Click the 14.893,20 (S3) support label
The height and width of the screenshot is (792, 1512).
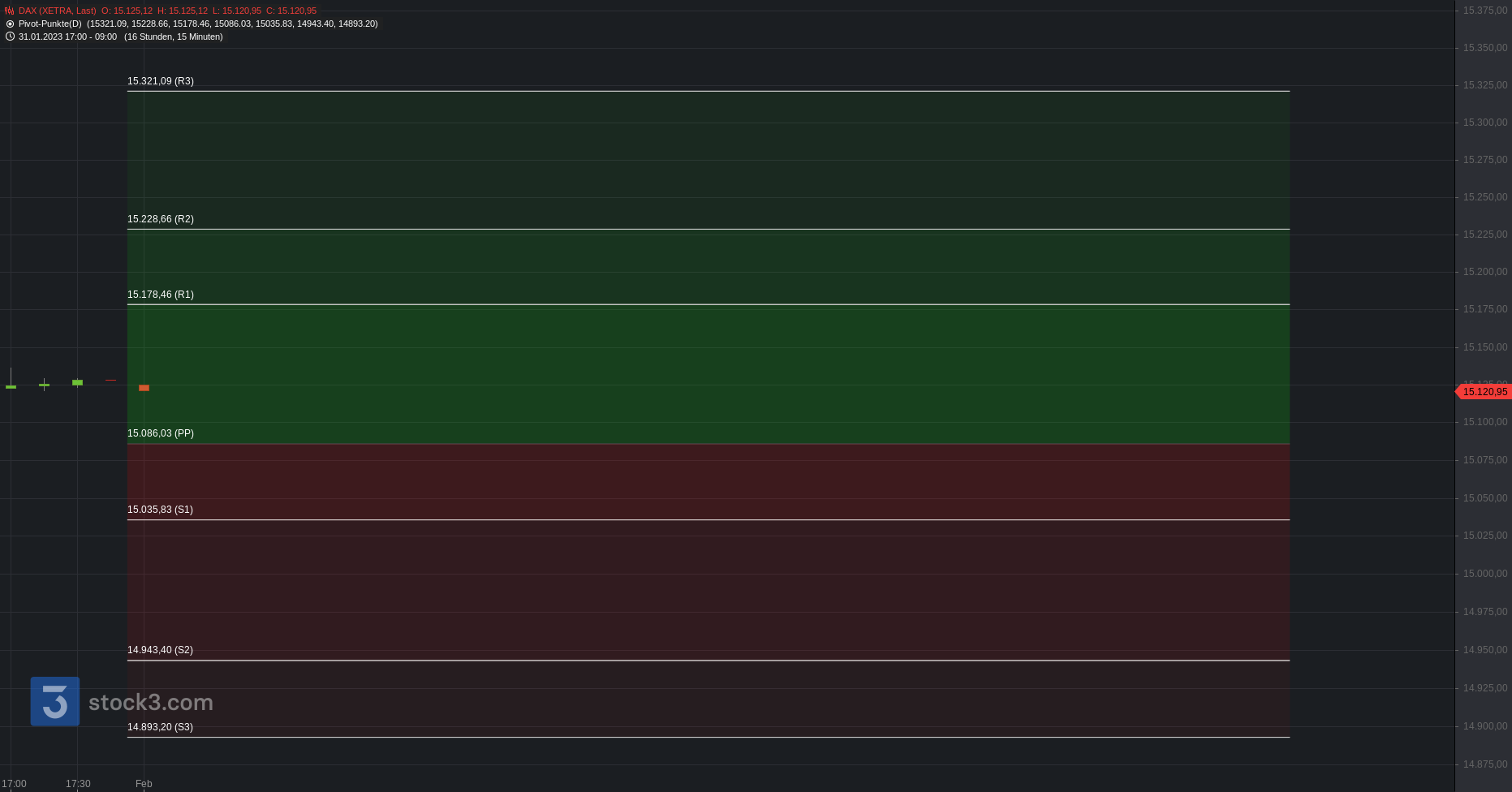click(160, 727)
